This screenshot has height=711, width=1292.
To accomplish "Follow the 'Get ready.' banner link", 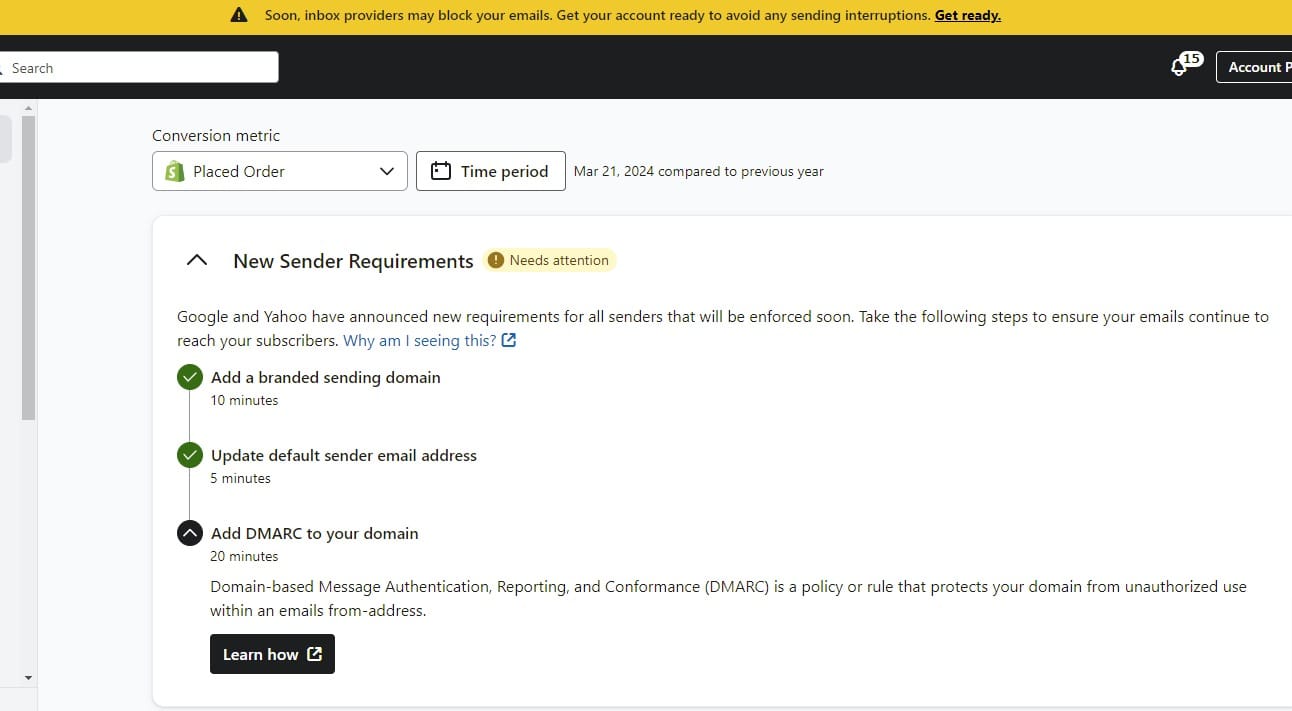I will pyautogui.click(x=967, y=15).
